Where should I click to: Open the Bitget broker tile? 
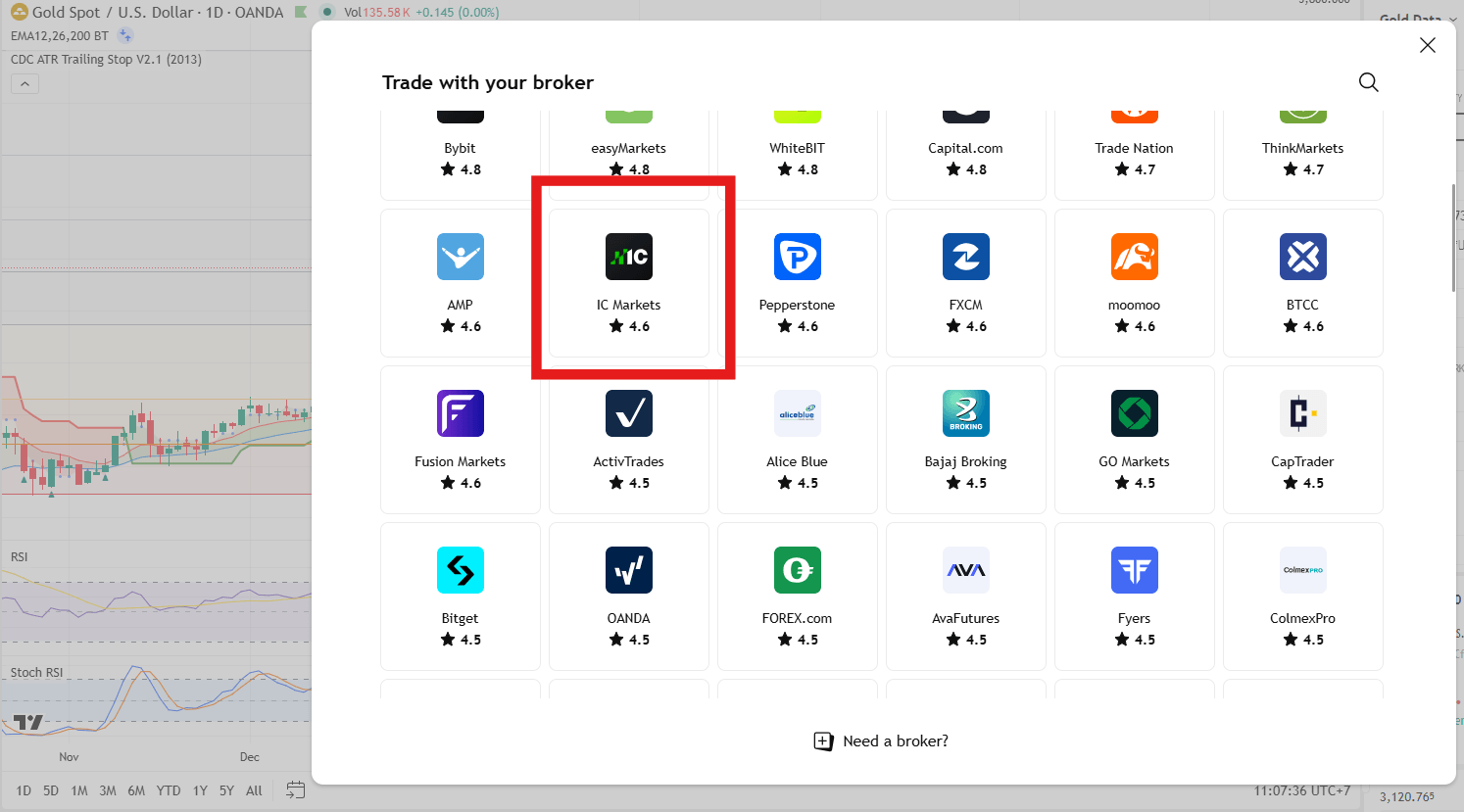pos(460,596)
